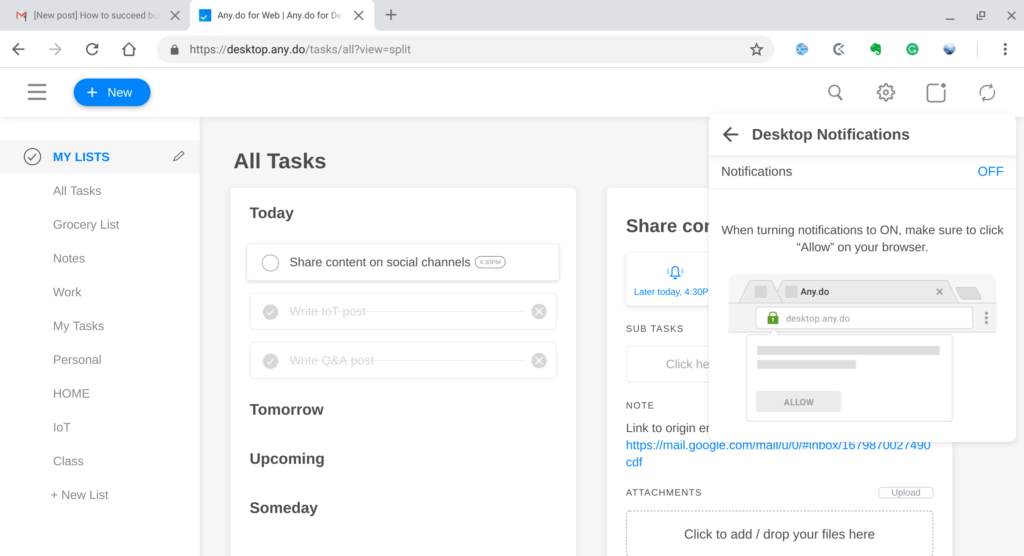Open the mail.google.com note link
Viewport: 1024px width, 556px height.
pyautogui.click(x=778, y=453)
